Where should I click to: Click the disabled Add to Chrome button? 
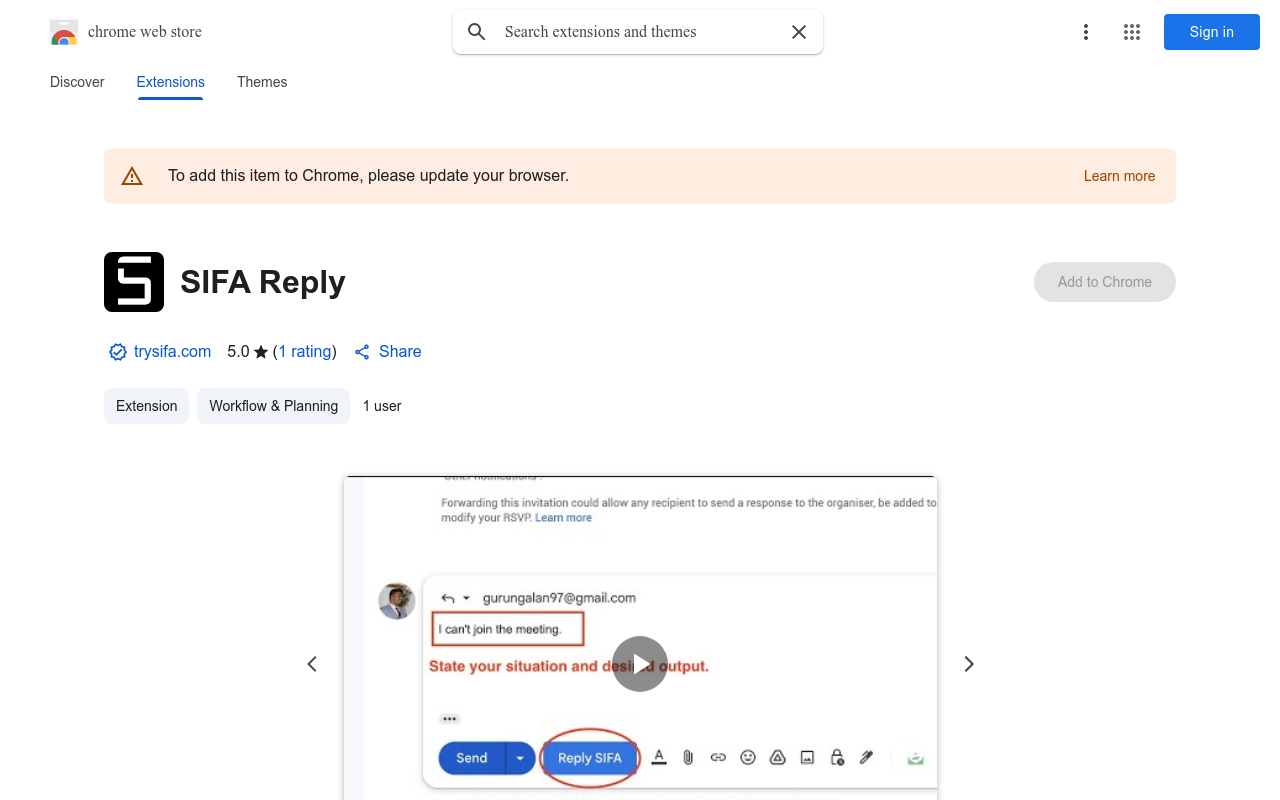[x=1105, y=282]
